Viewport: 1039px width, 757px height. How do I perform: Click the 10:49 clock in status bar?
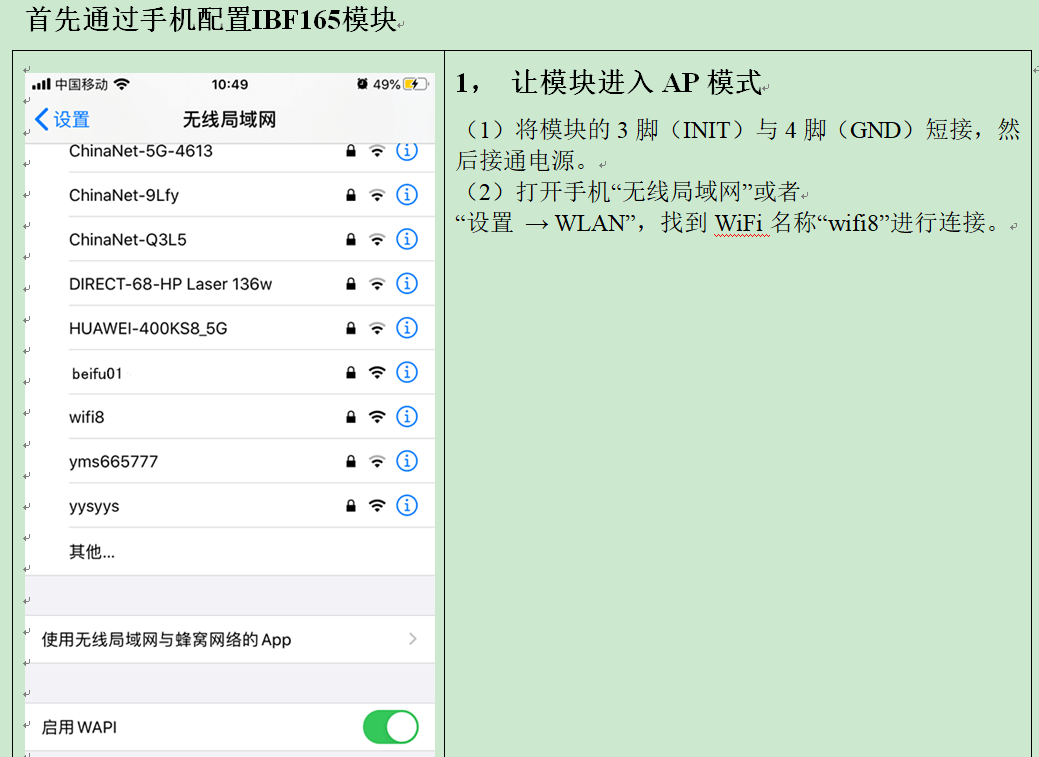(230, 84)
